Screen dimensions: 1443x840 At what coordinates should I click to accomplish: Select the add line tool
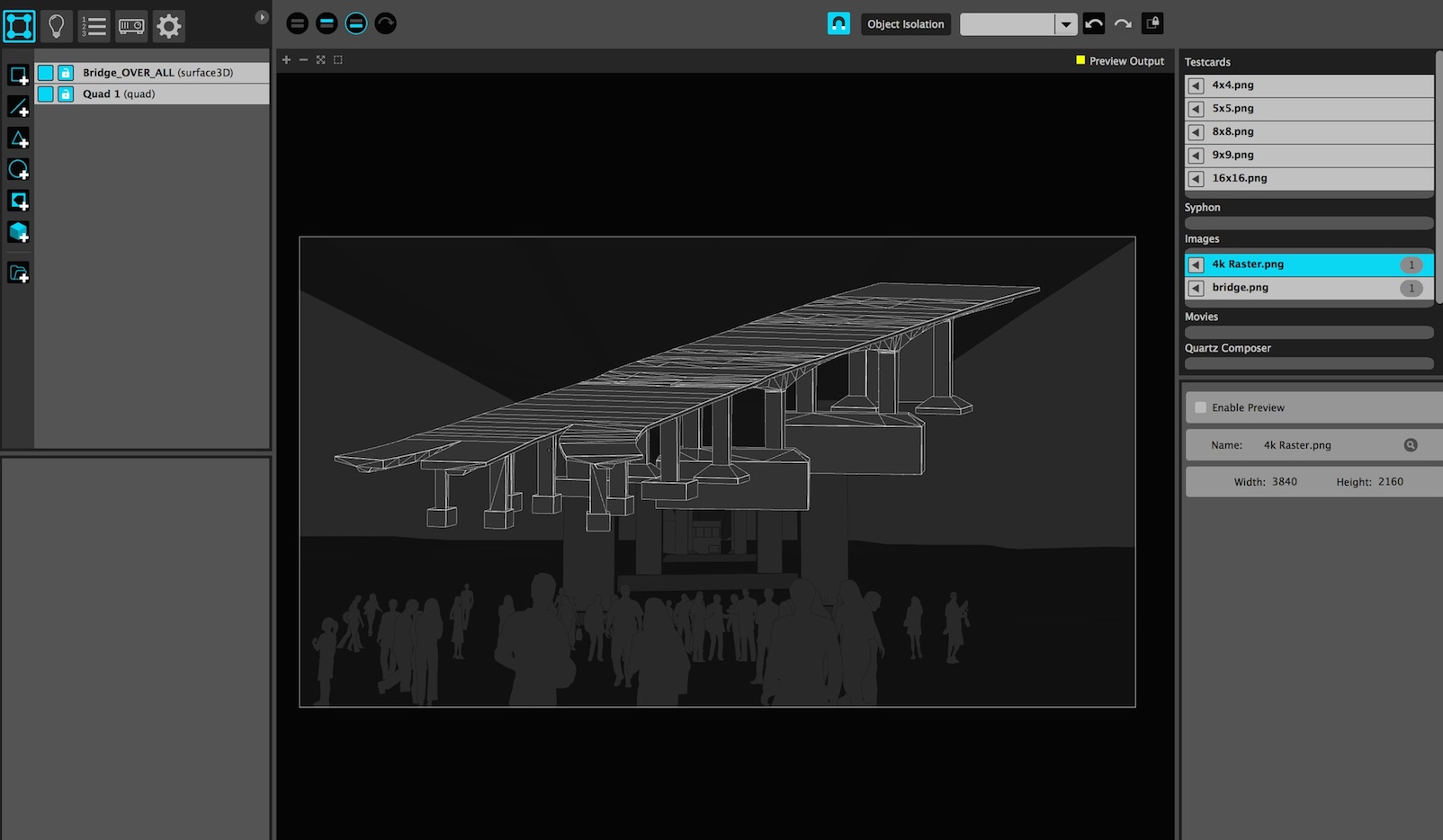pyautogui.click(x=18, y=108)
